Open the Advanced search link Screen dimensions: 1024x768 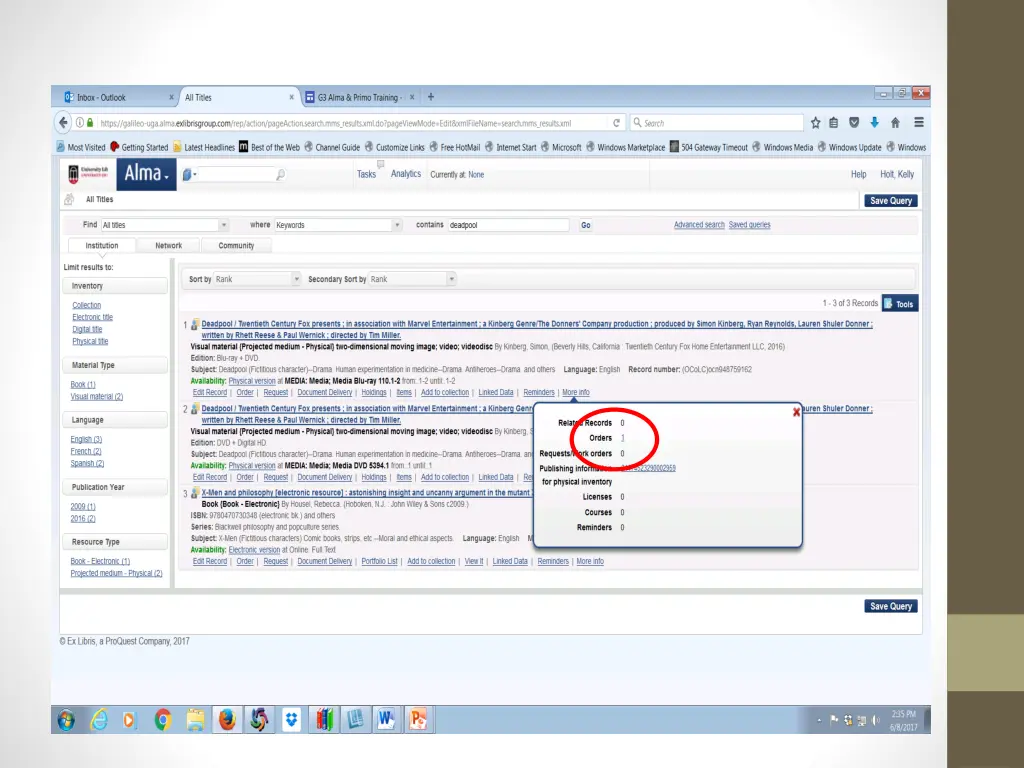(699, 225)
